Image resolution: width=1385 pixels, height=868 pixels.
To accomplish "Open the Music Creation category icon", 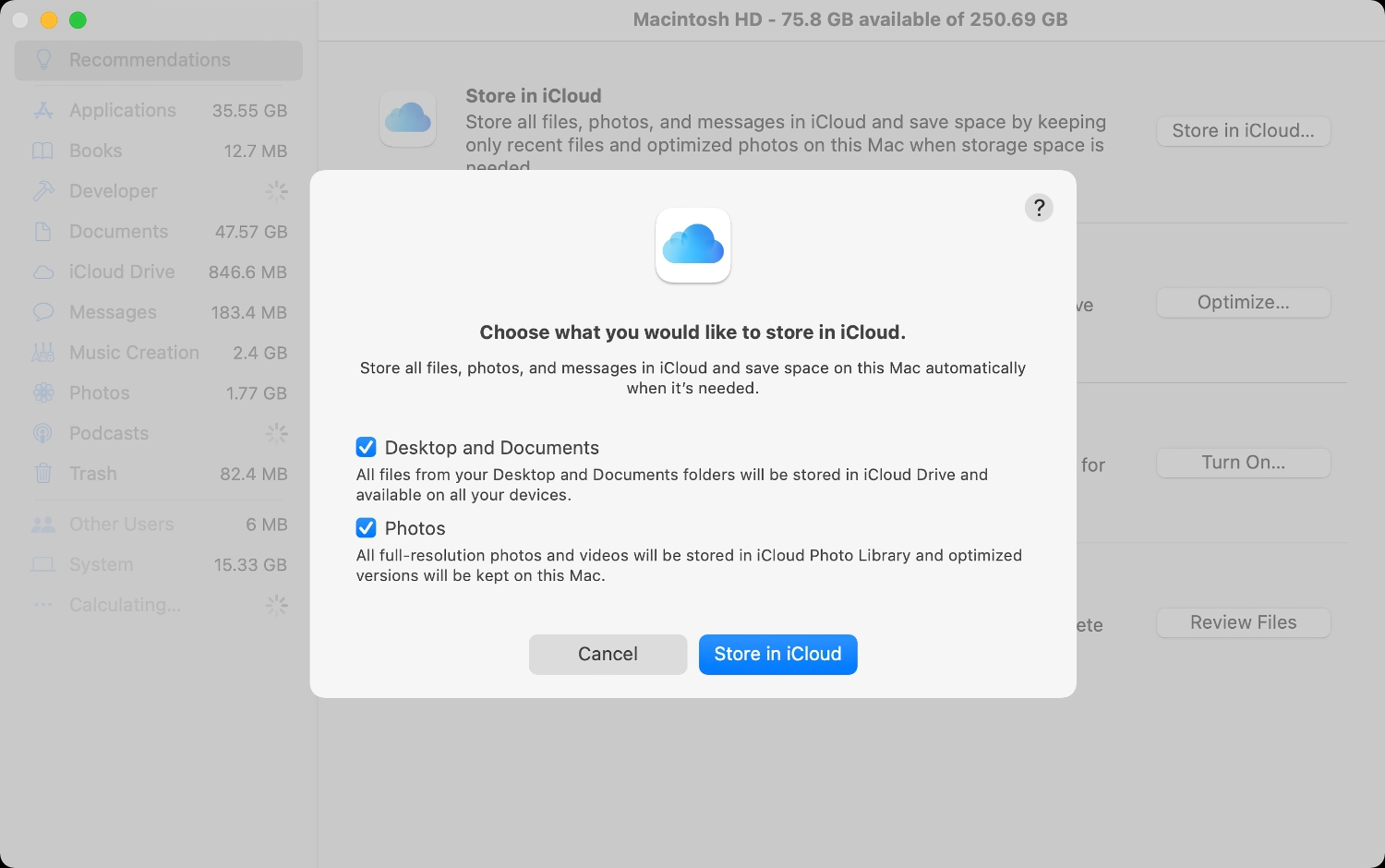I will click(42, 352).
